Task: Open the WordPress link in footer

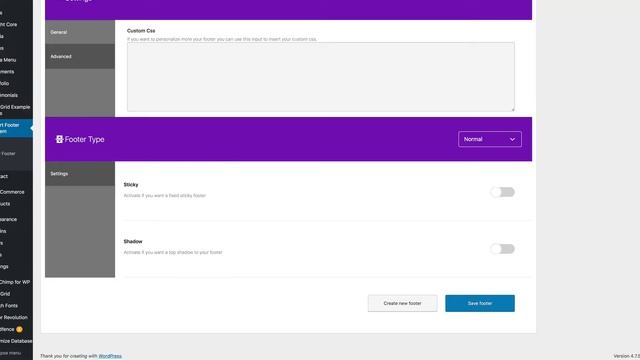Action: (110, 356)
